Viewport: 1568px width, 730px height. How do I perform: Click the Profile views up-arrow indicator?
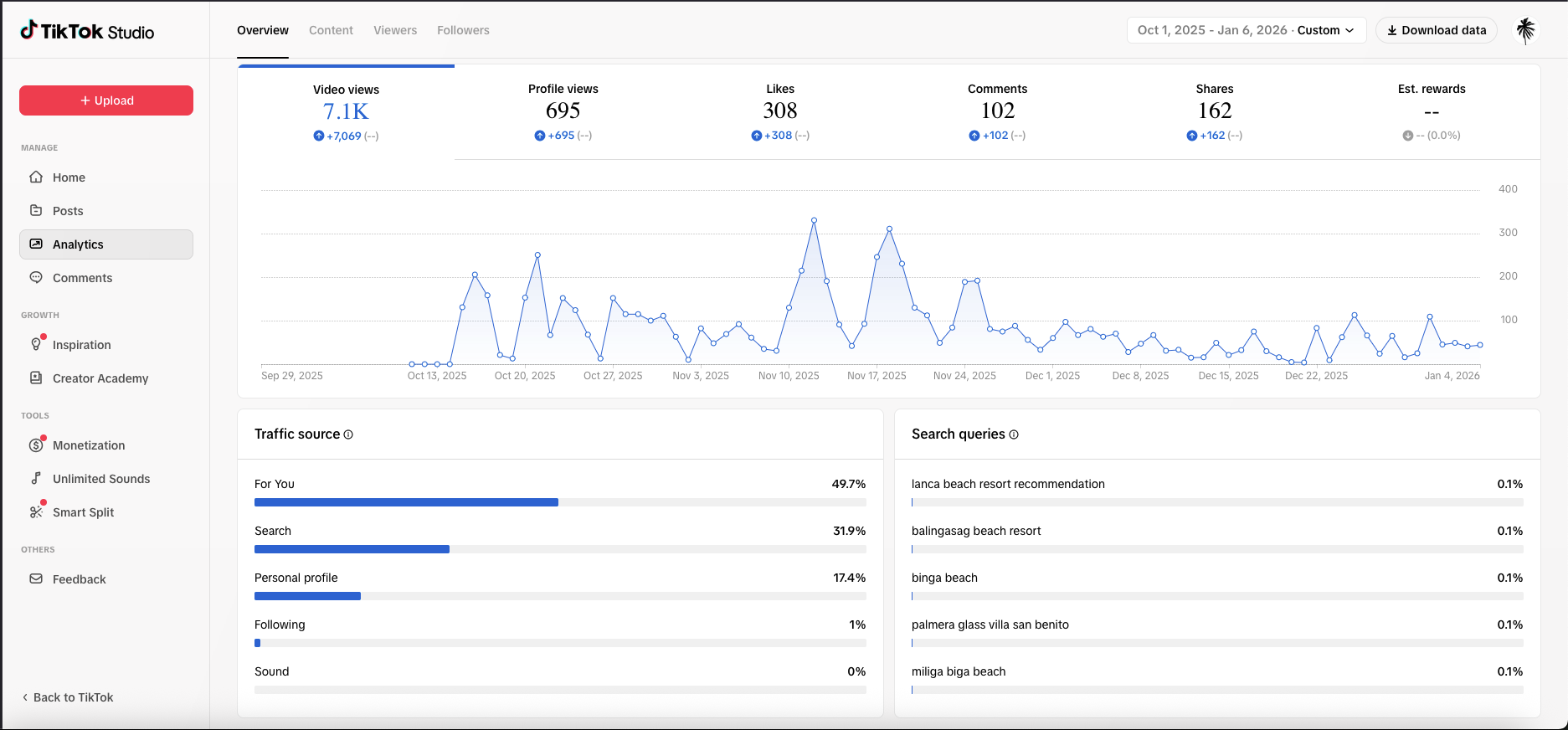click(x=539, y=136)
